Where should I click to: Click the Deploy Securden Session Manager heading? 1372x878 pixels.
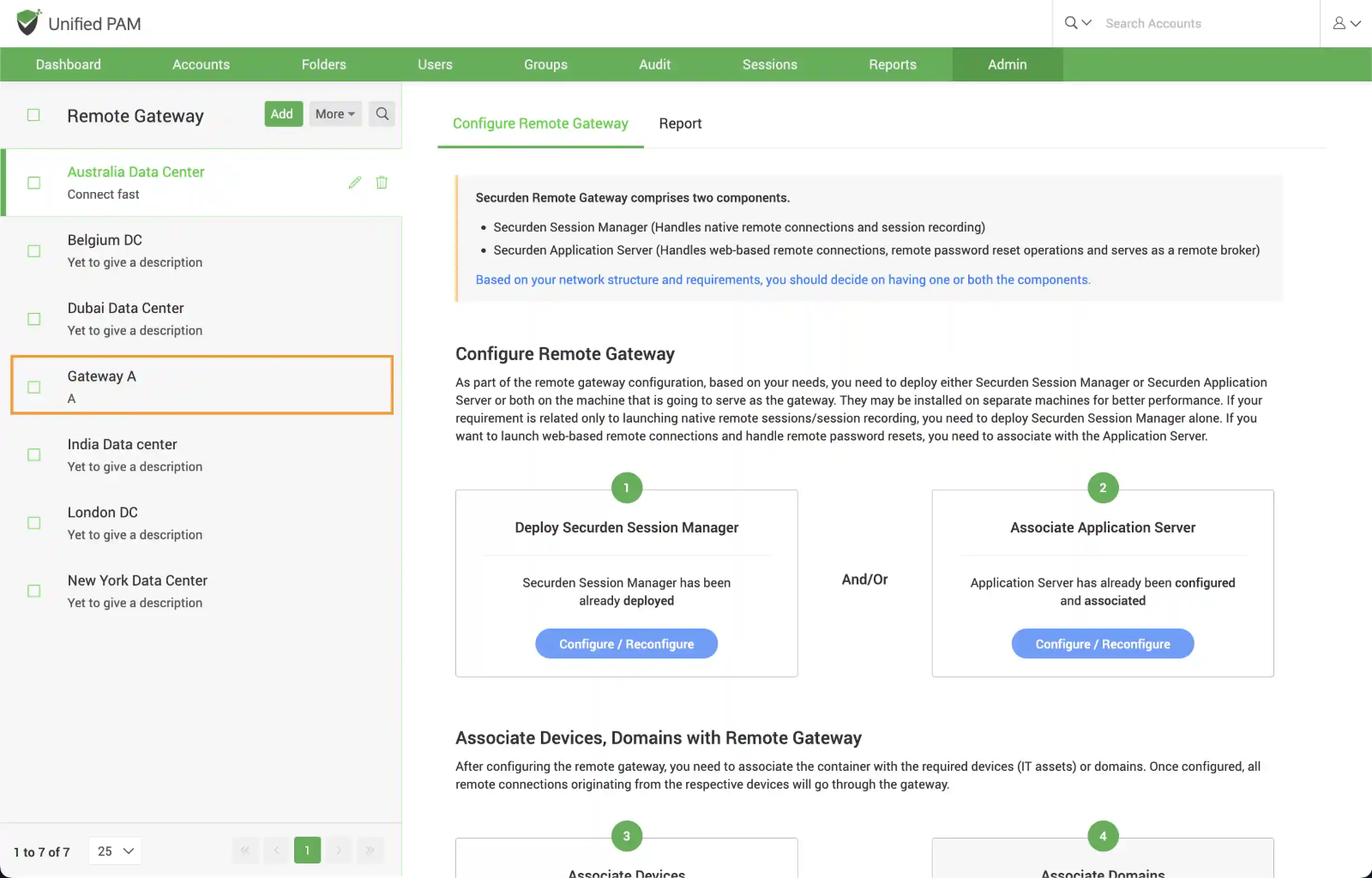[627, 528]
